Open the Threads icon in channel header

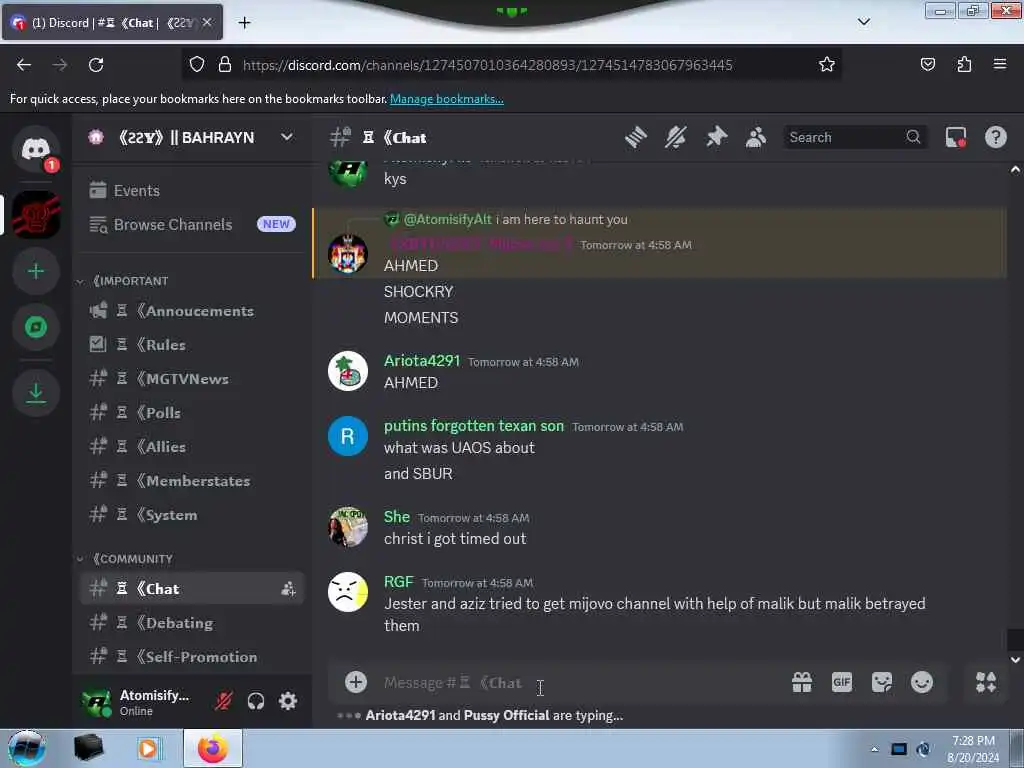pos(635,137)
